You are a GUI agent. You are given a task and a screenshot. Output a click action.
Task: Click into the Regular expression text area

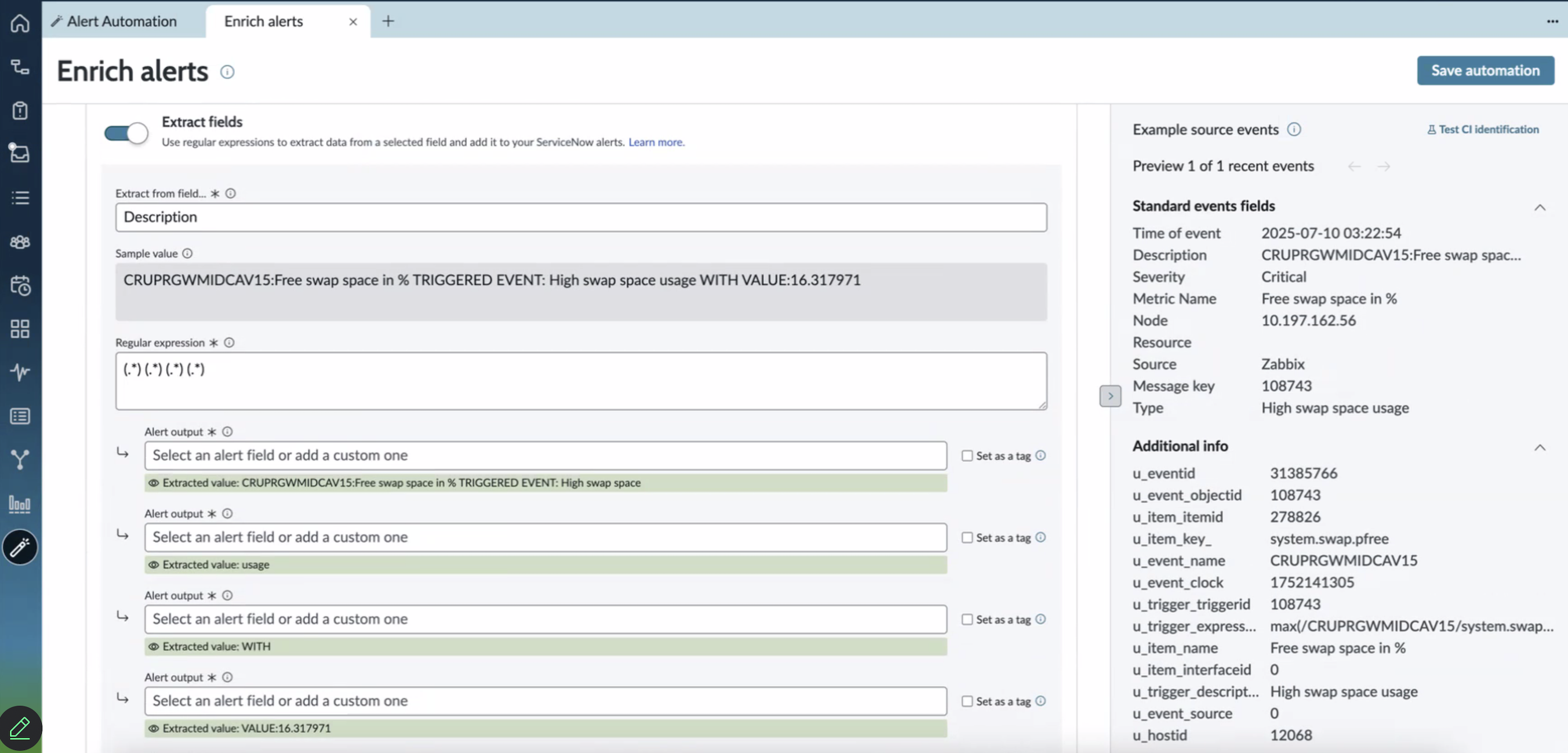tap(580, 381)
